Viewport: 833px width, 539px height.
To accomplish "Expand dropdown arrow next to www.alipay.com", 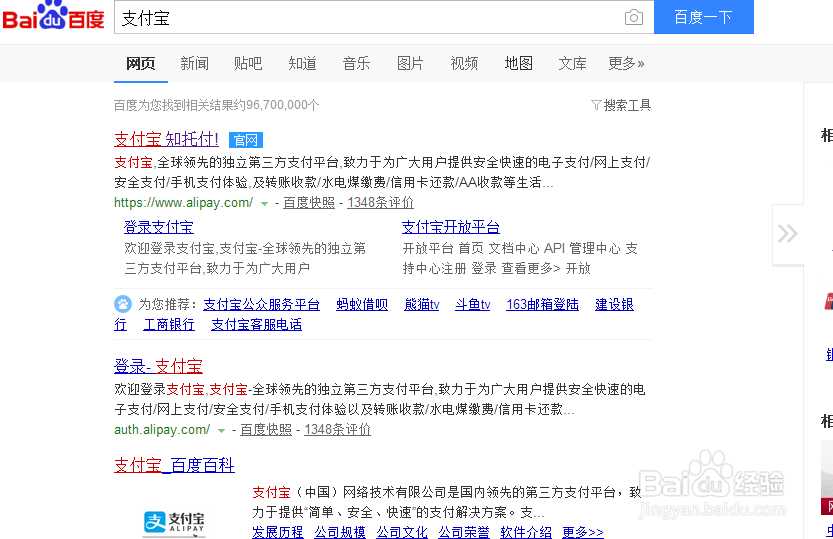I will (x=264, y=203).
